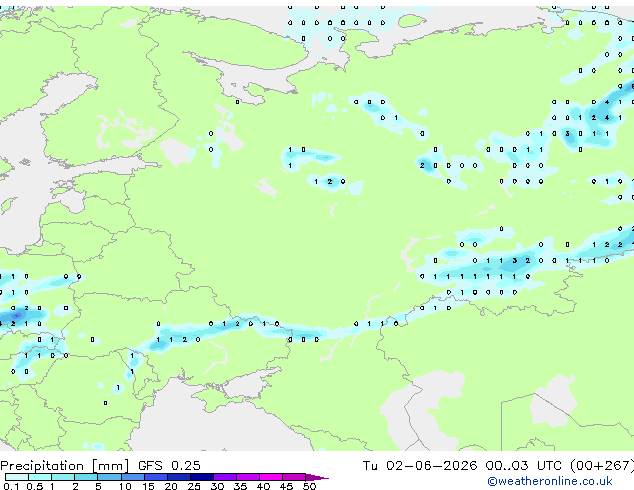The height and width of the screenshot is (490, 634).
Task: Click the '0.5' legend scale label
Action: click(x=35, y=486)
